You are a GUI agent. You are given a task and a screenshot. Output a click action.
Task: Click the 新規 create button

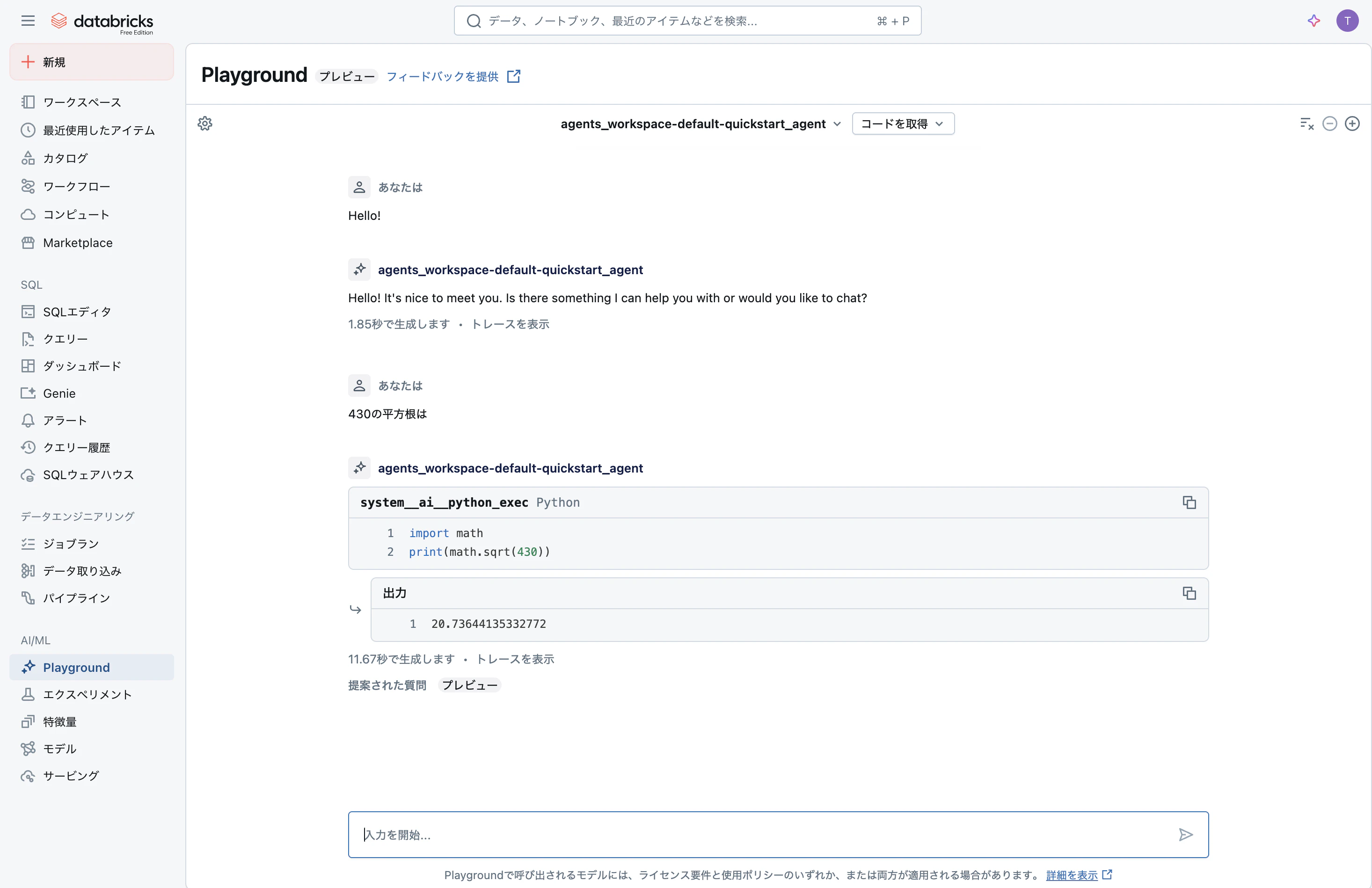click(x=92, y=62)
